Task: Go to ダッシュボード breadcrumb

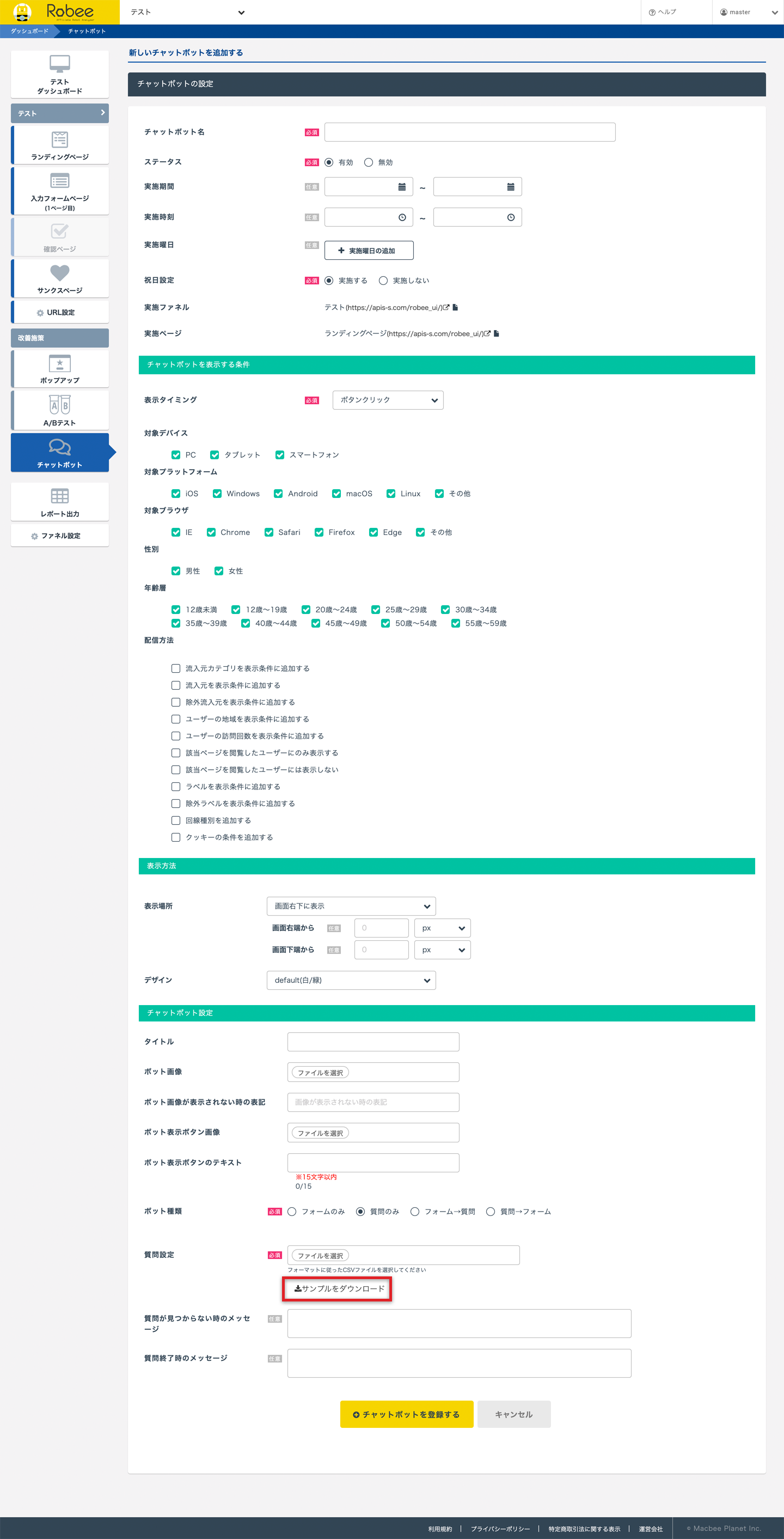Action: pos(29,31)
